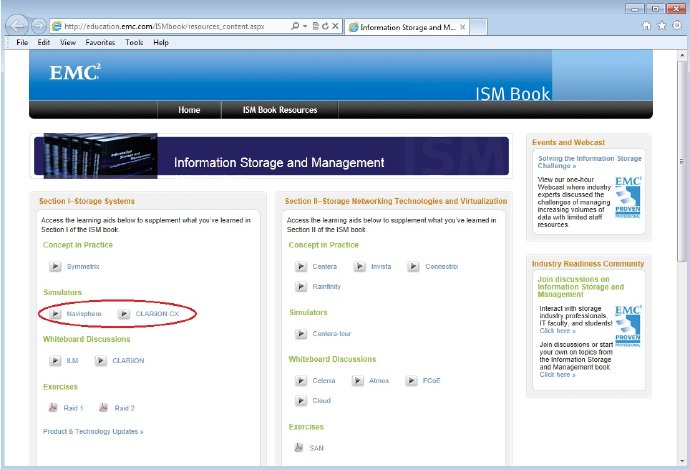Play the Symmetrix concept video icon
The image size is (690, 469).
tap(55, 266)
